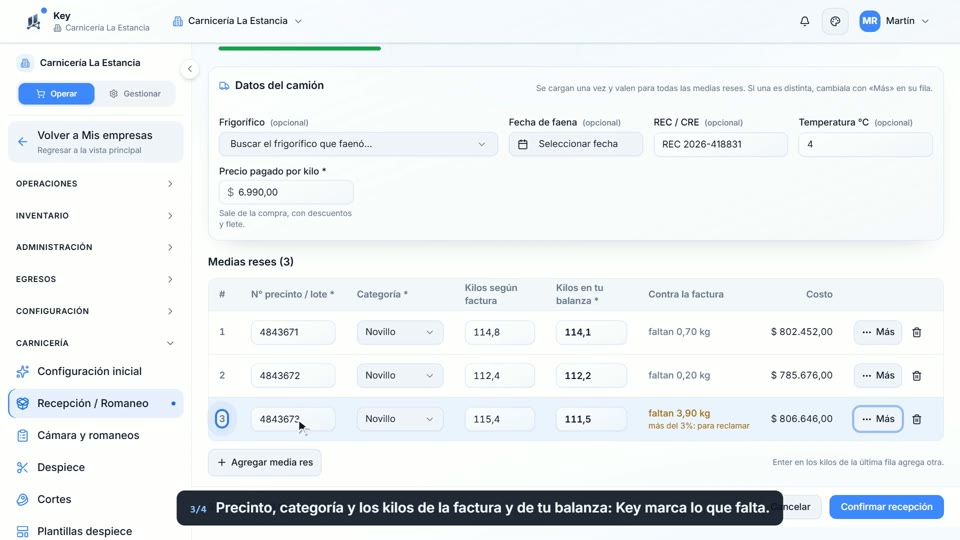
Task: Click the Seleccionar fecha date field
Action: click(x=576, y=144)
